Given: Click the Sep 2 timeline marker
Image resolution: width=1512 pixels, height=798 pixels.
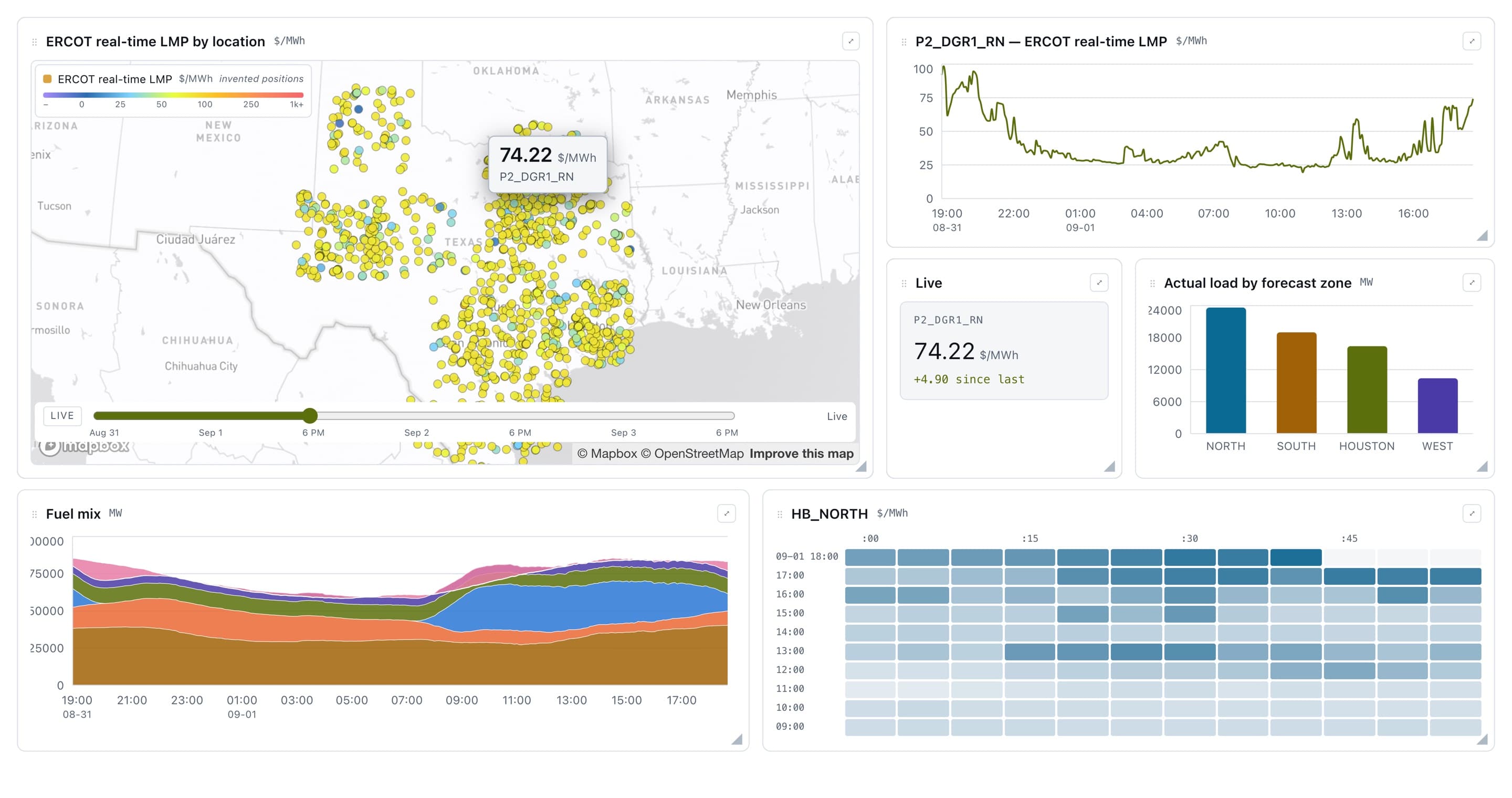Looking at the screenshot, I should coord(417,433).
